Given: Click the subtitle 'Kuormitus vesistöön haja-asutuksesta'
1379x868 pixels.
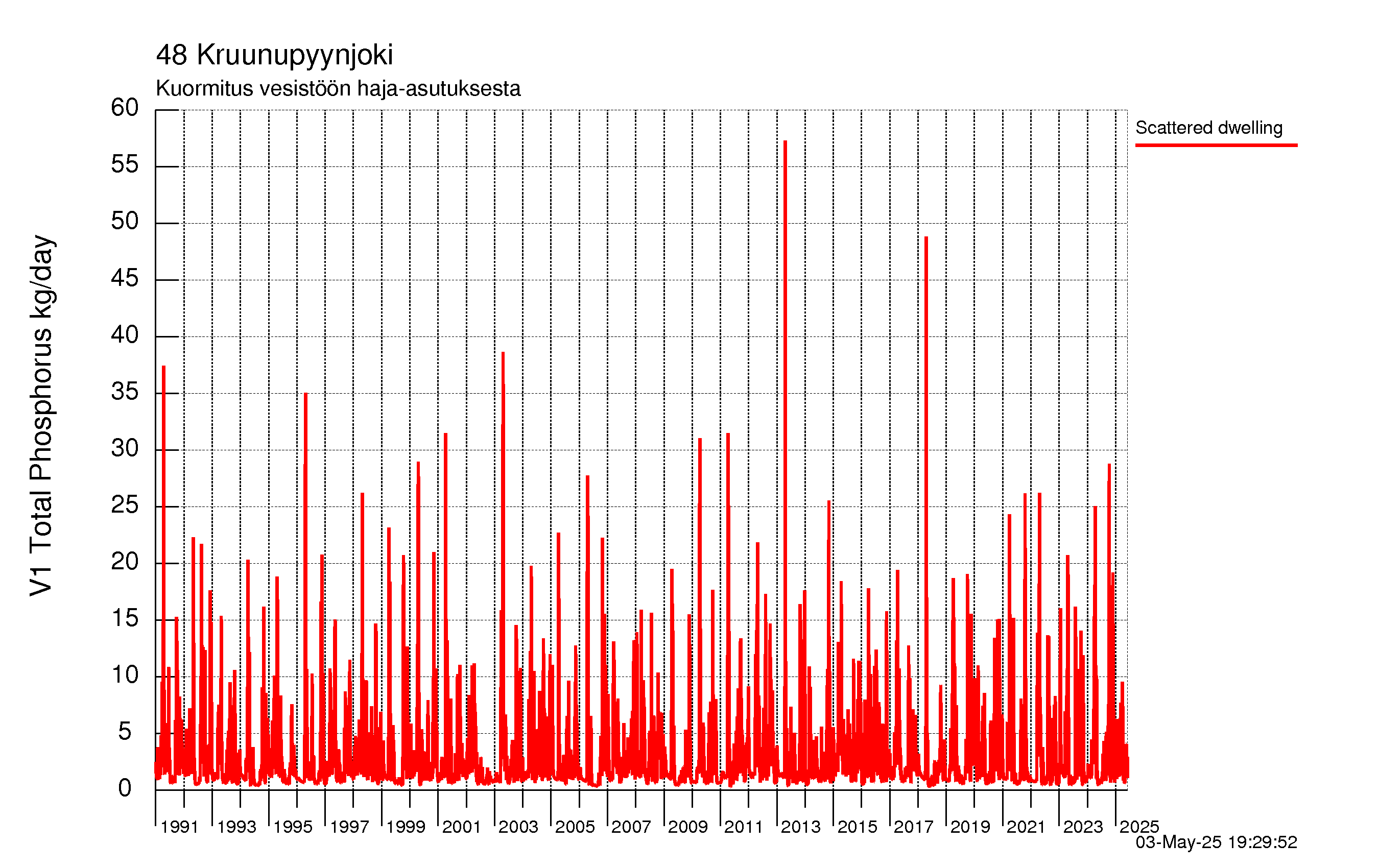Looking at the screenshot, I should coord(339,89).
